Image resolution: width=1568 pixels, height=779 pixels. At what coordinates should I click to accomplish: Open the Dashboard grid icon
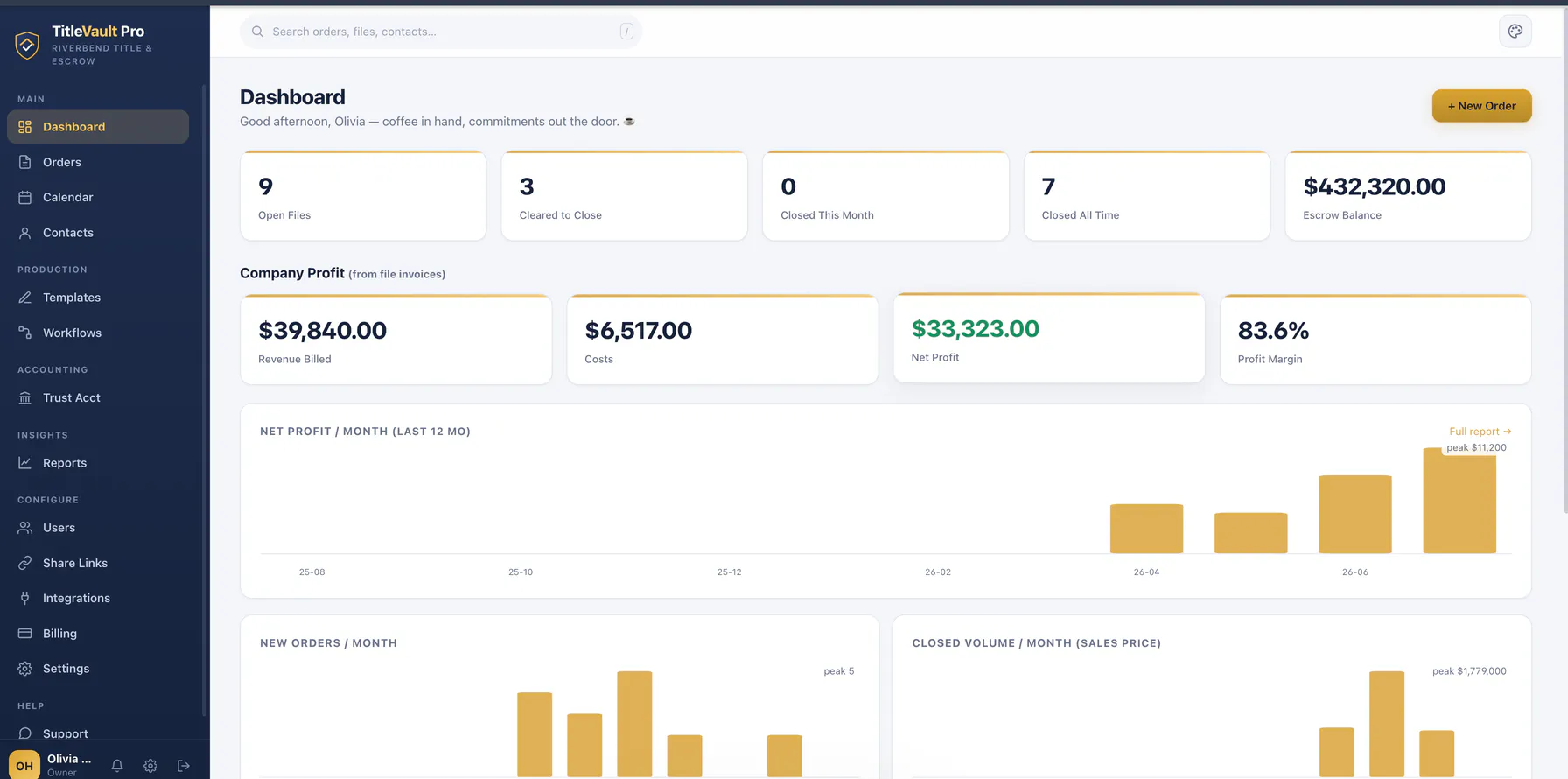tap(24, 127)
